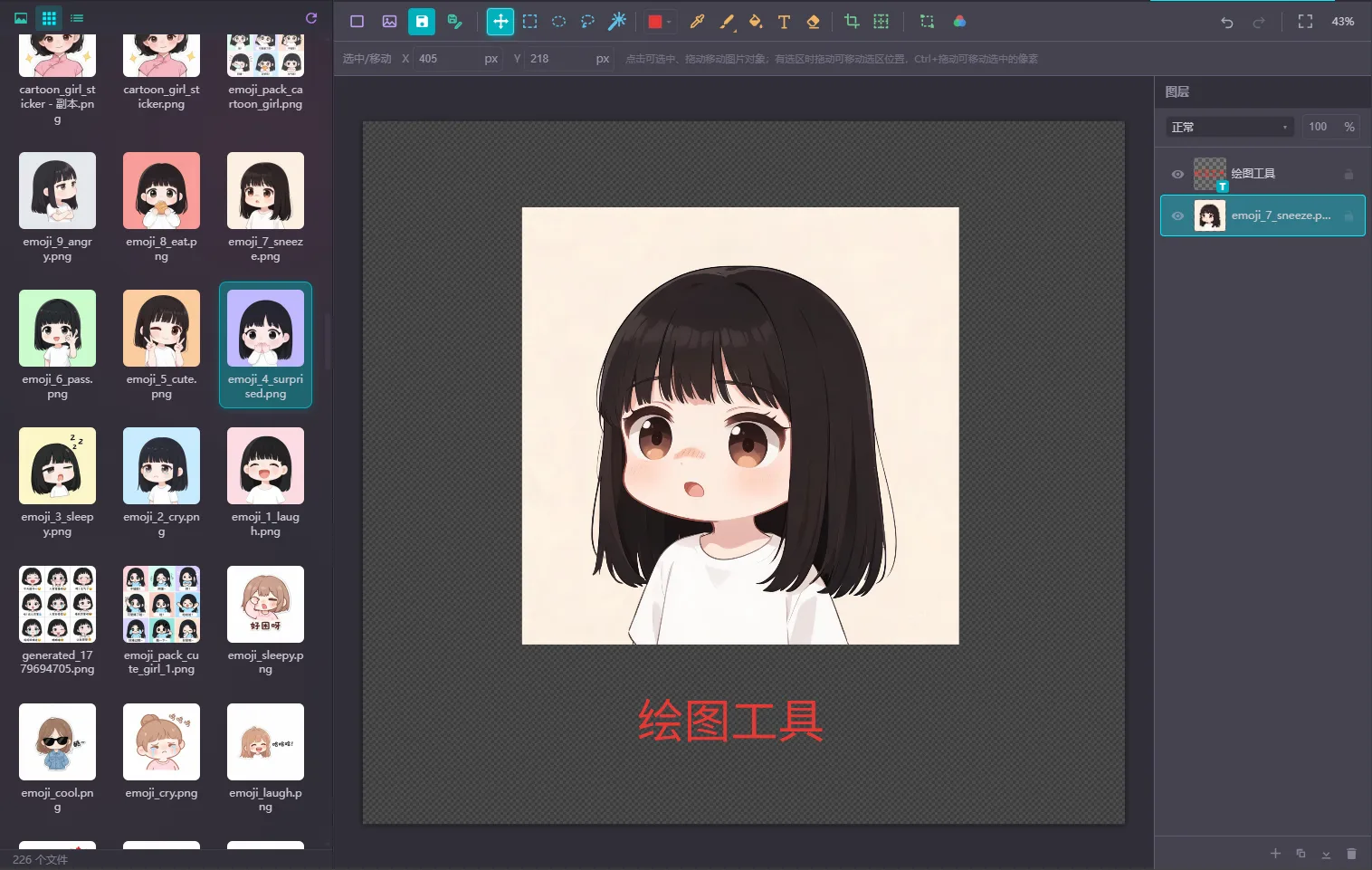Click the 43% zoom level
The height and width of the screenshot is (870, 1372).
pyautogui.click(x=1343, y=22)
